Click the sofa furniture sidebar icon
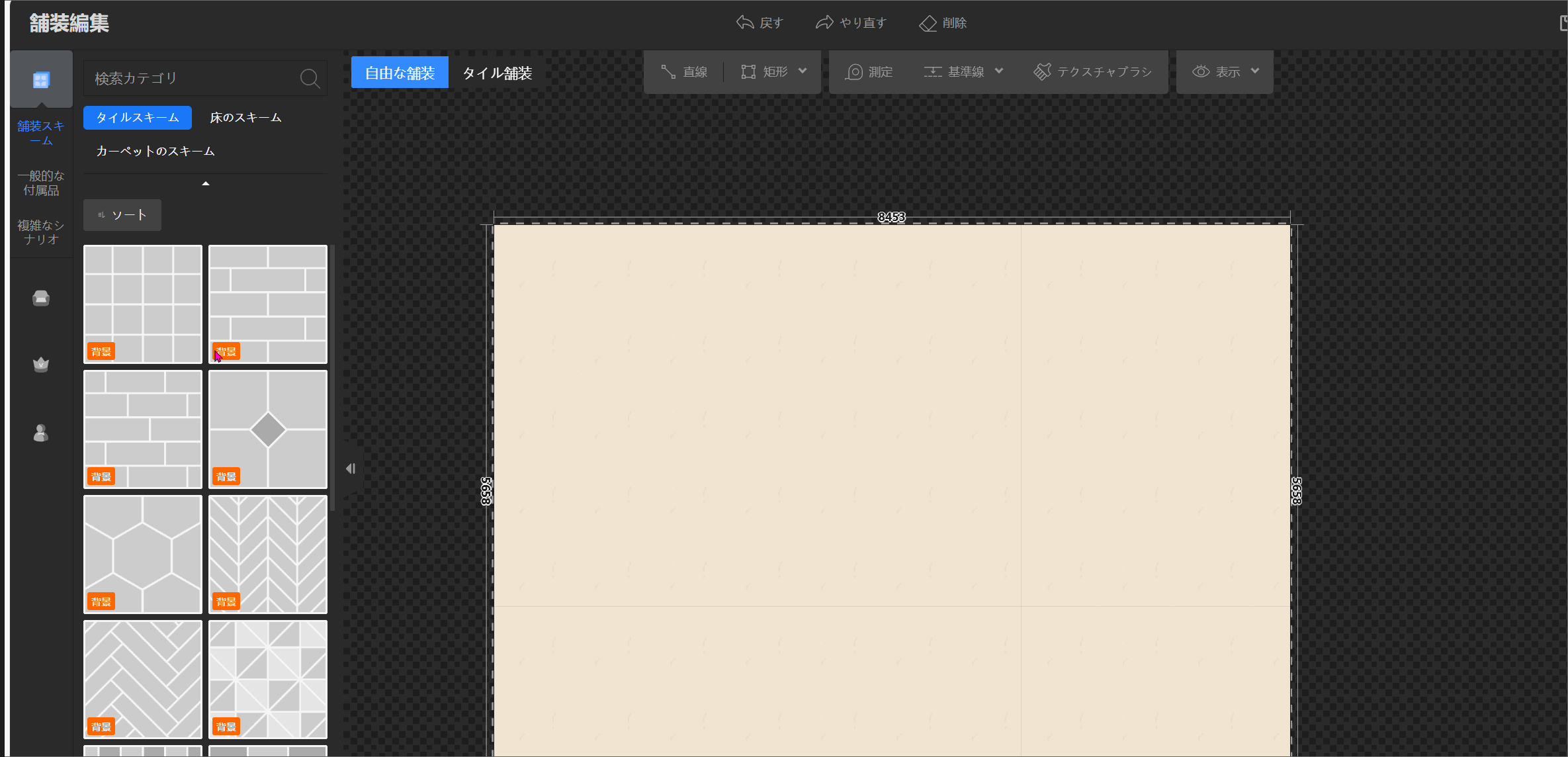1568x757 pixels. click(41, 298)
